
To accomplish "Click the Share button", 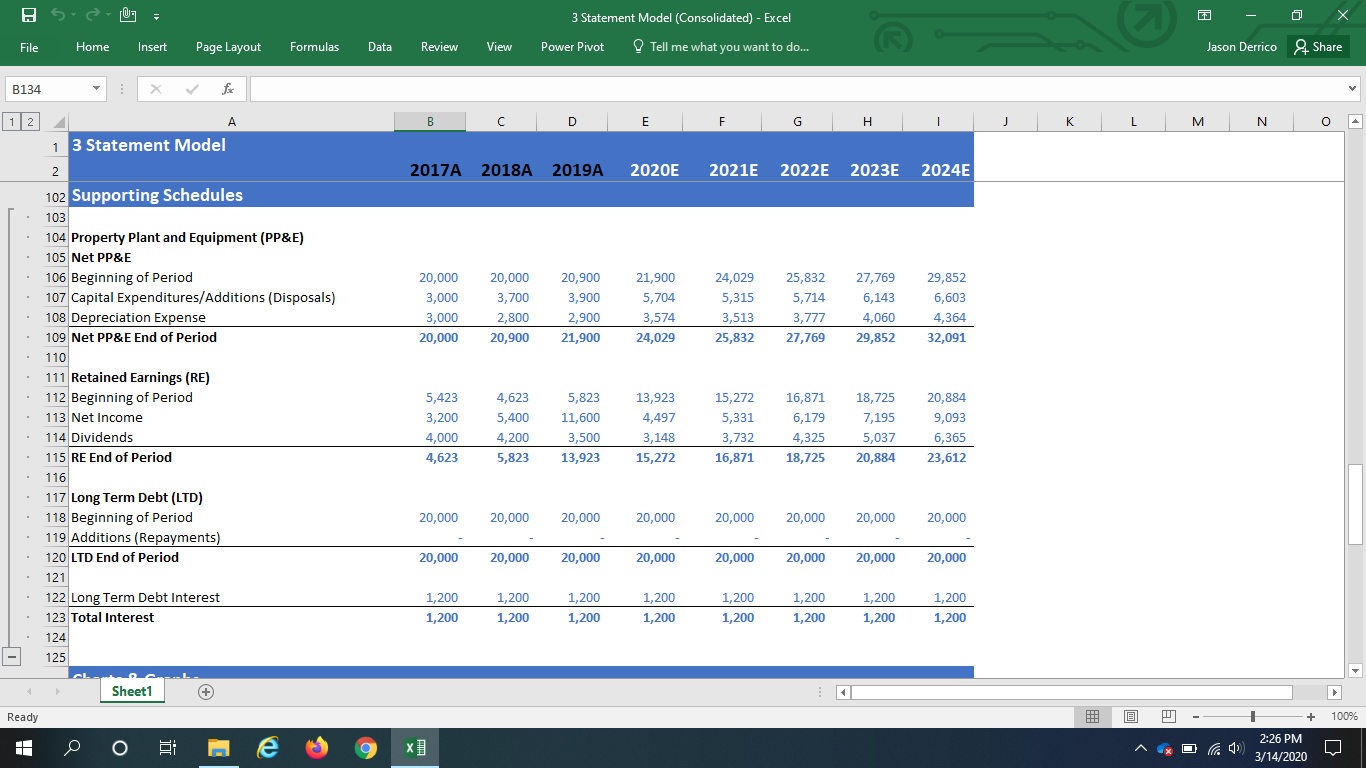I will click(x=1318, y=47).
